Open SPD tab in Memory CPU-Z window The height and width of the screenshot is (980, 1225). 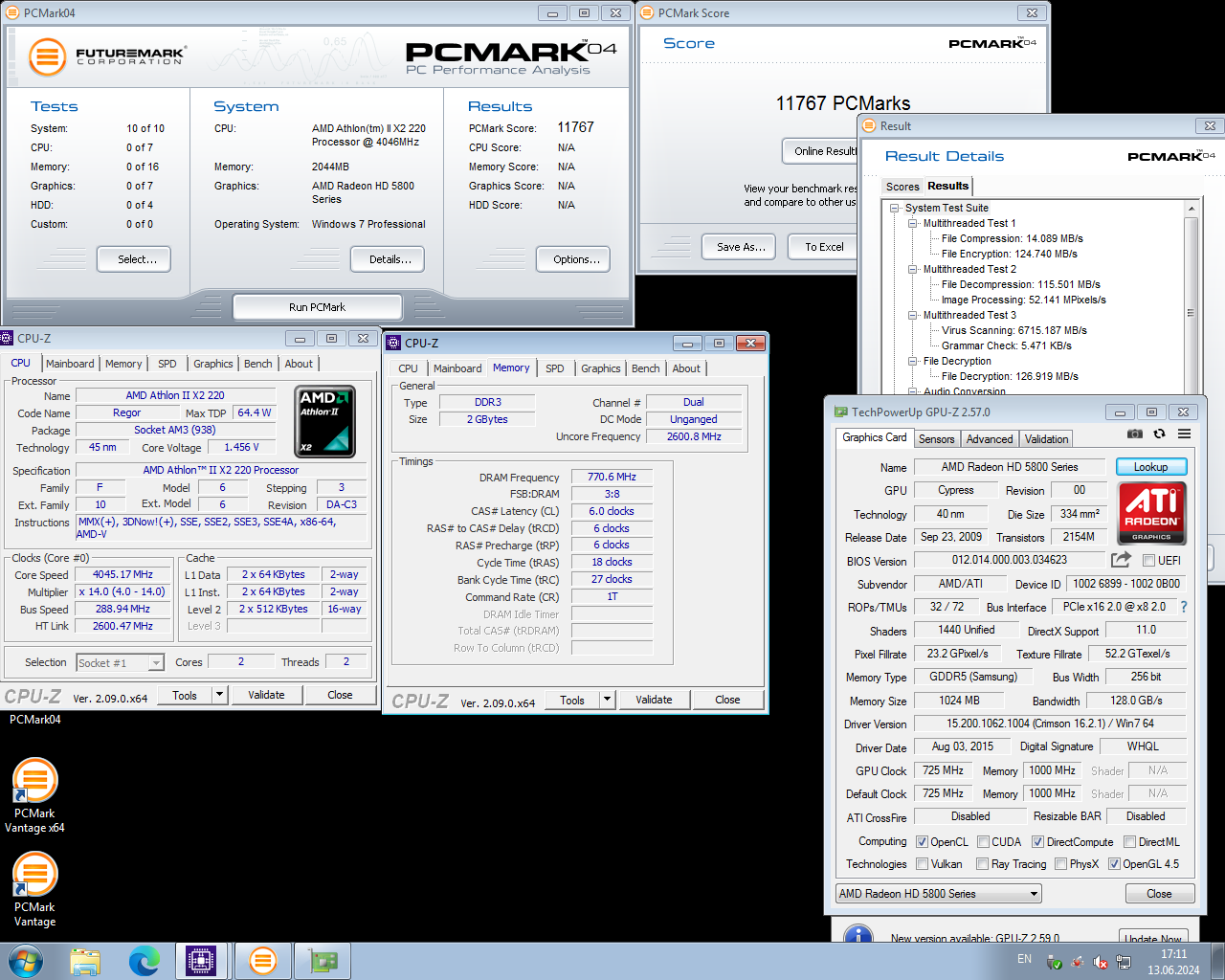click(x=555, y=368)
